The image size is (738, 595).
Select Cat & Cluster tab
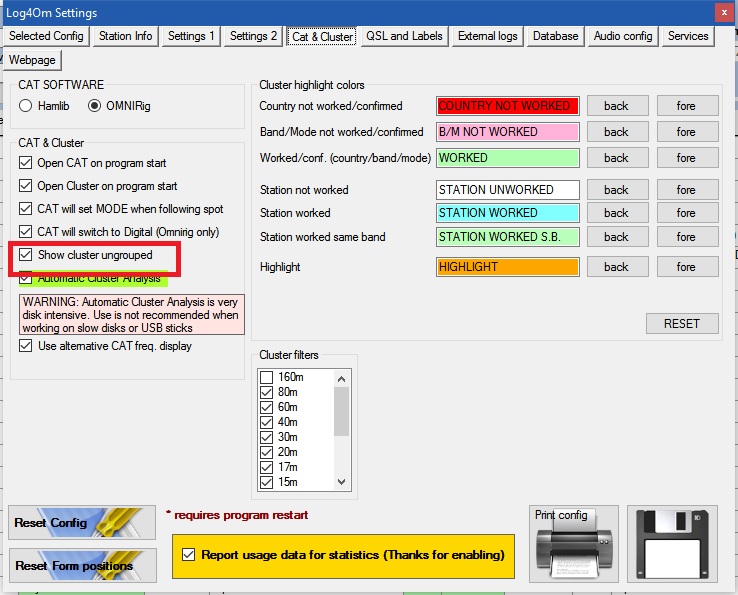click(x=322, y=36)
